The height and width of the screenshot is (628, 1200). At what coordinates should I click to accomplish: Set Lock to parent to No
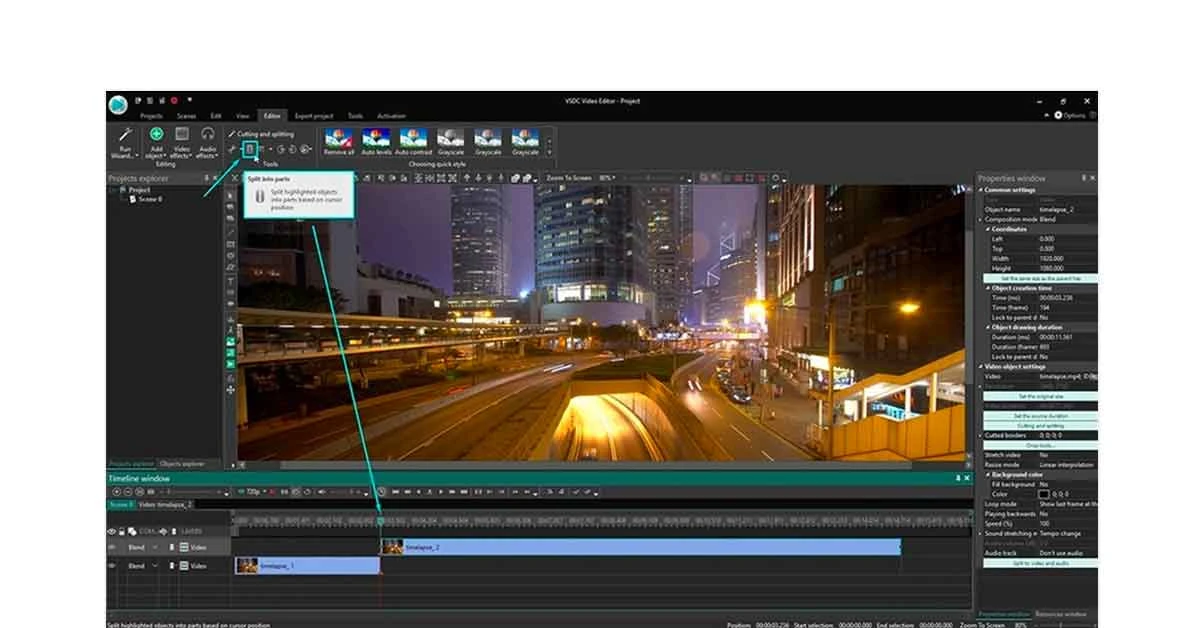(x=1044, y=319)
